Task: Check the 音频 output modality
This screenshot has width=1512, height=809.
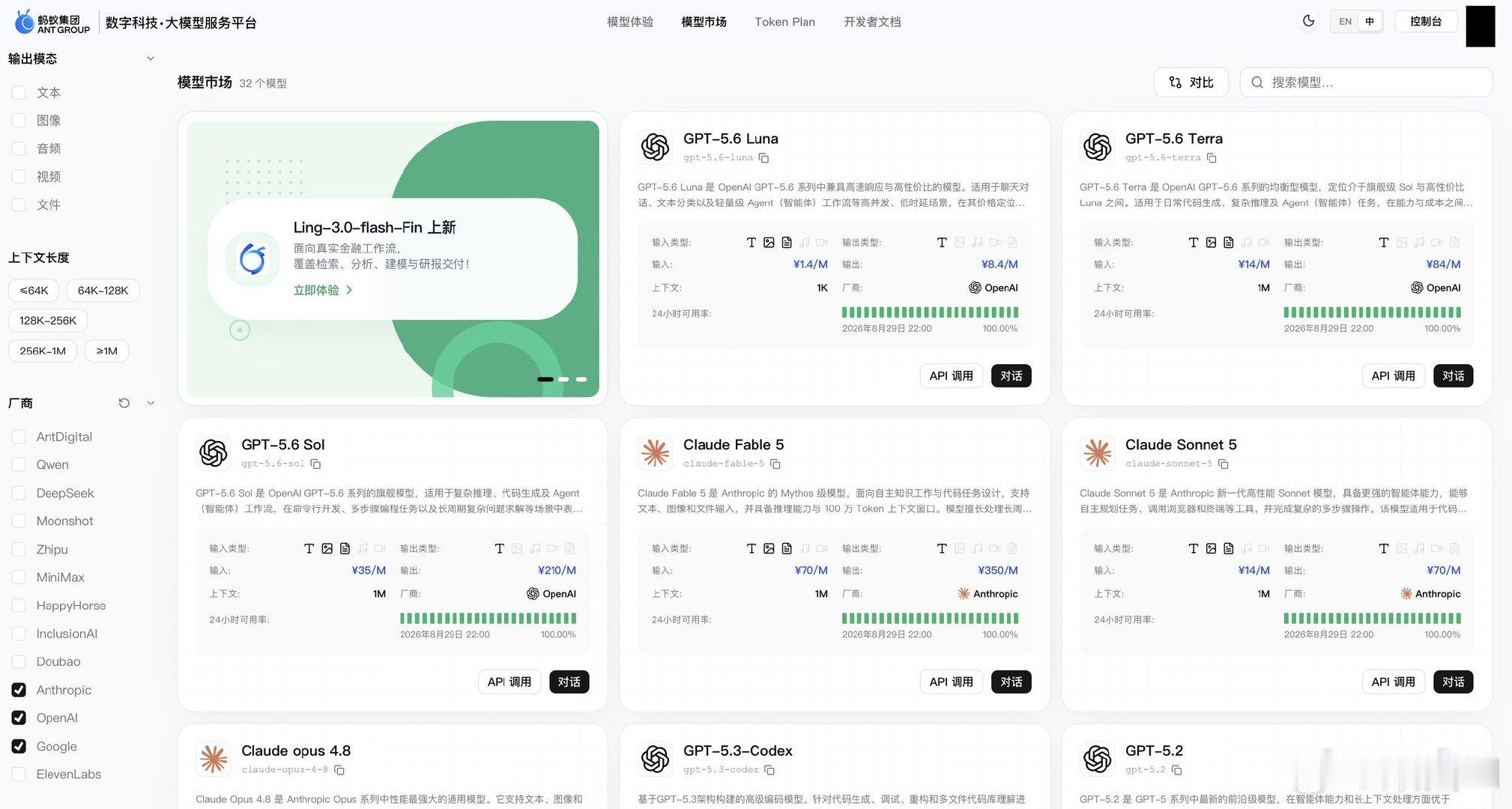Action: pyautogui.click(x=19, y=148)
